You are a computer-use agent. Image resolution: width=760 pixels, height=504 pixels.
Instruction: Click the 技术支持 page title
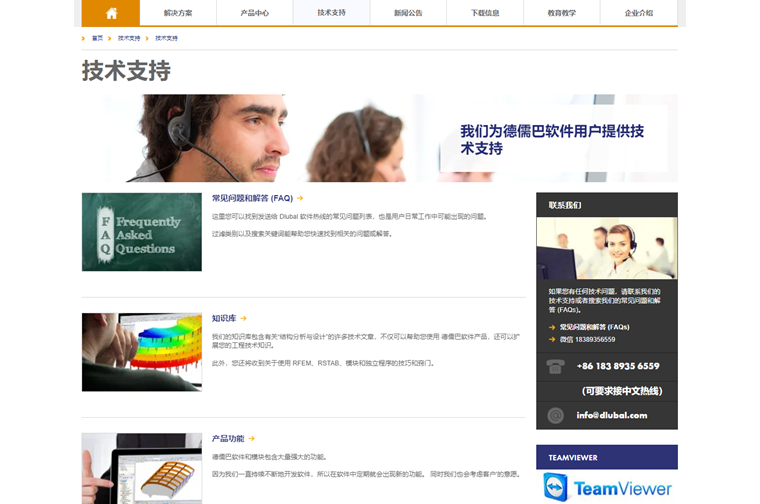[x=126, y=71]
